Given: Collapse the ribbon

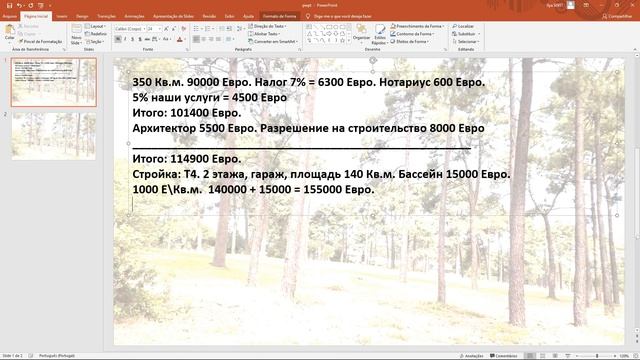Looking at the screenshot, I should click(x=635, y=49).
